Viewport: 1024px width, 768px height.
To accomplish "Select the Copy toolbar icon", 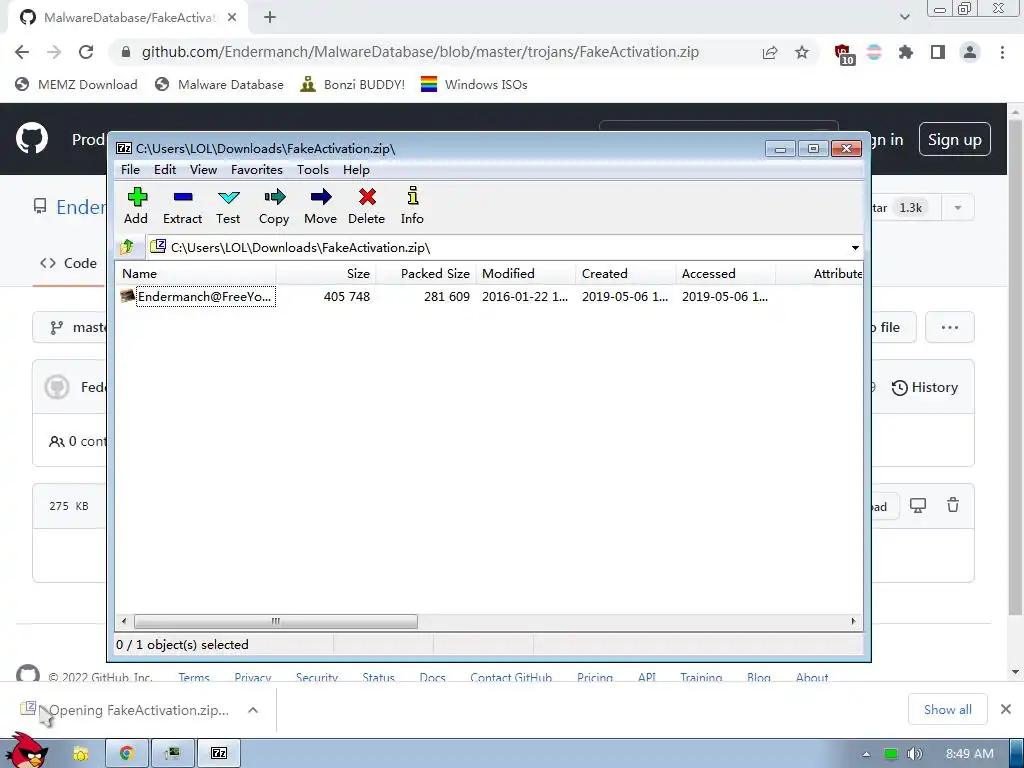I will [x=274, y=206].
